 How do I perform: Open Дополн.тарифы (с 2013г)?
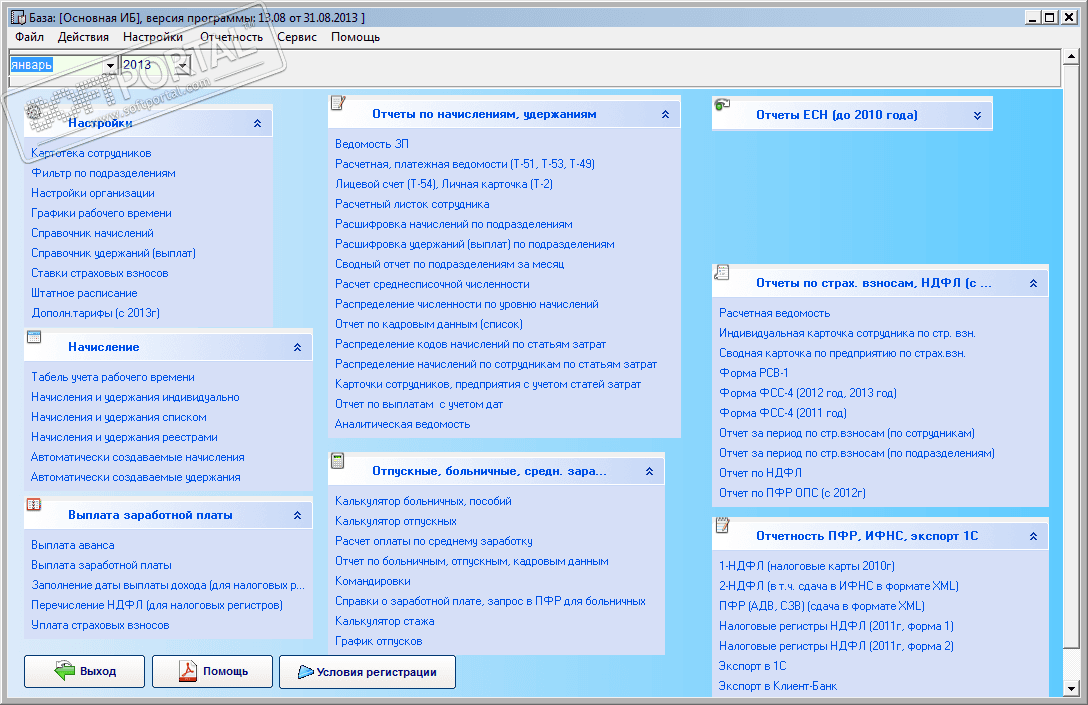96,313
